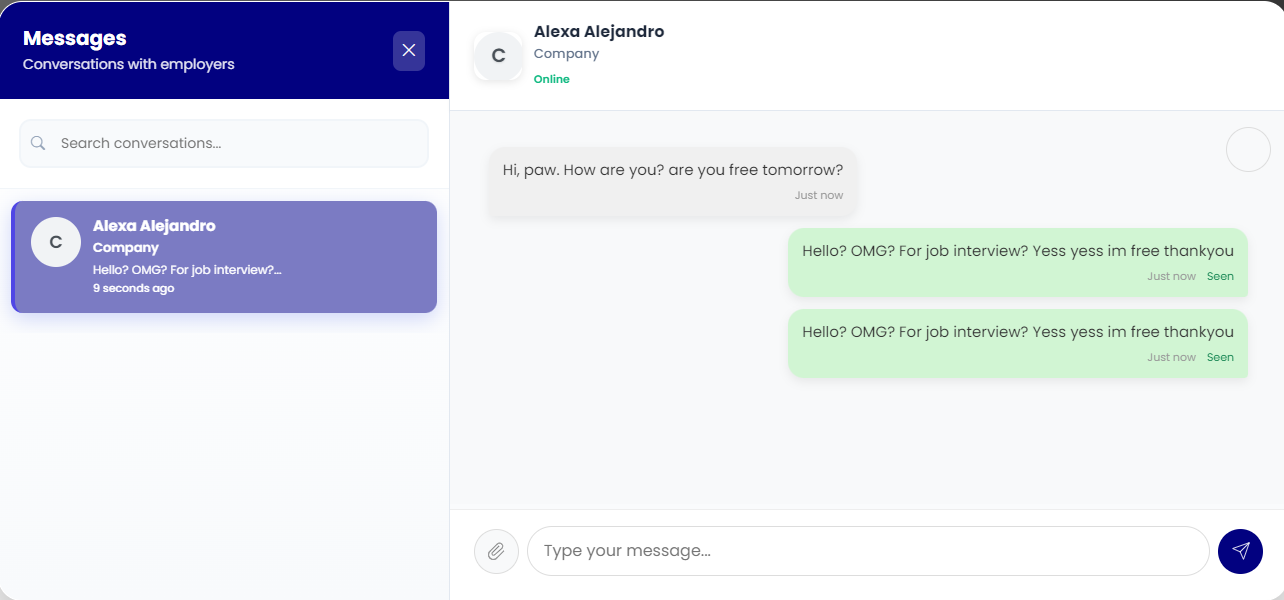This screenshot has width=1284, height=600.
Task: Click the paperclip attachment icon
Action: click(496, 551)
